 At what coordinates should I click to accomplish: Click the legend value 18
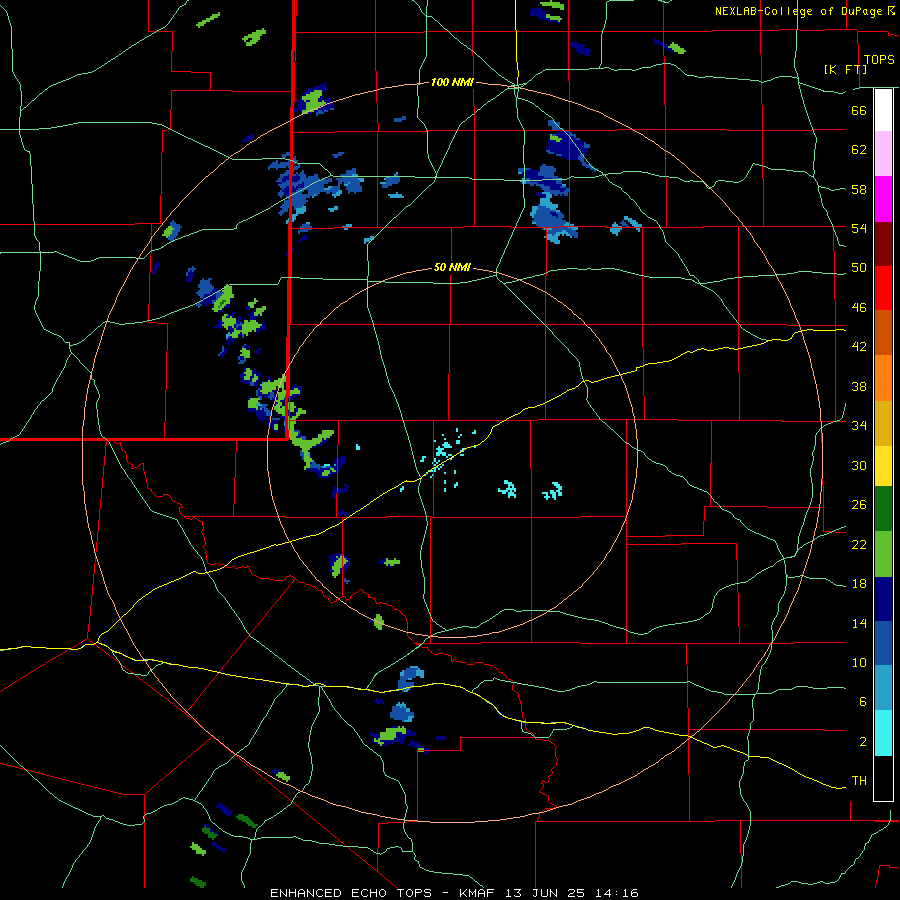[859, 584]
